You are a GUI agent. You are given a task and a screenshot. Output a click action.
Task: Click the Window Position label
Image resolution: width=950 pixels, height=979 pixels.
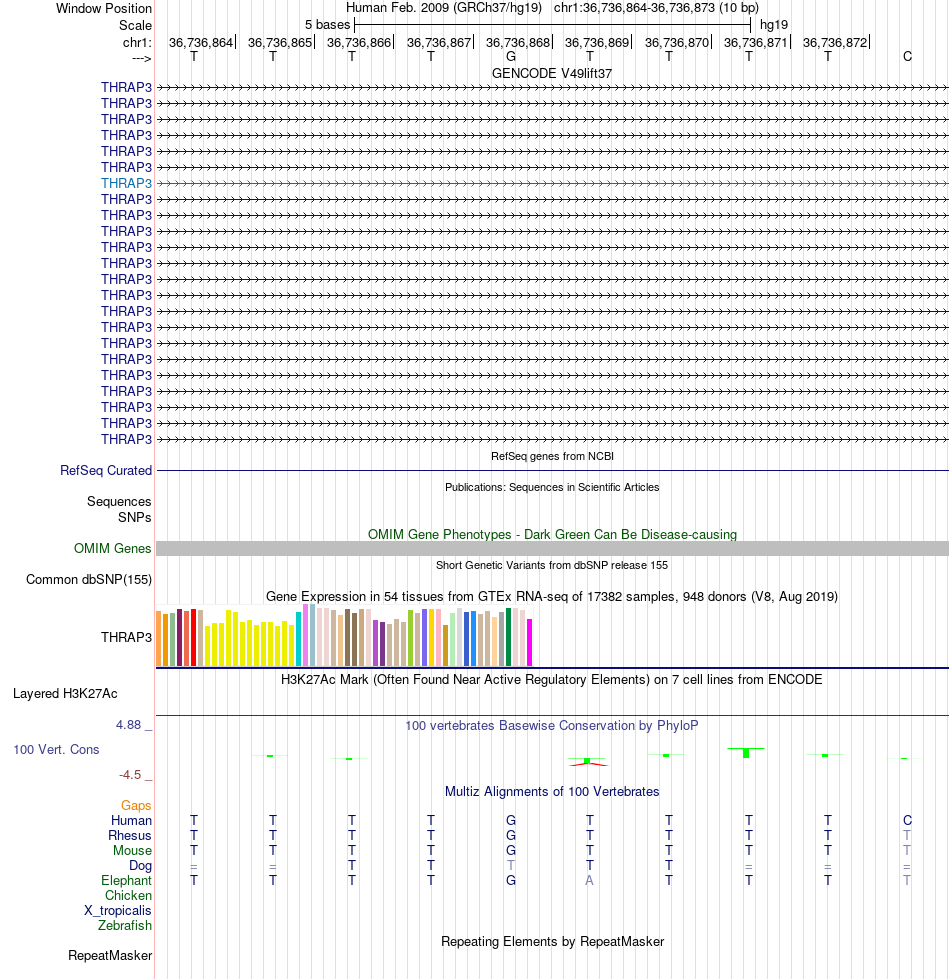point(104,8)
